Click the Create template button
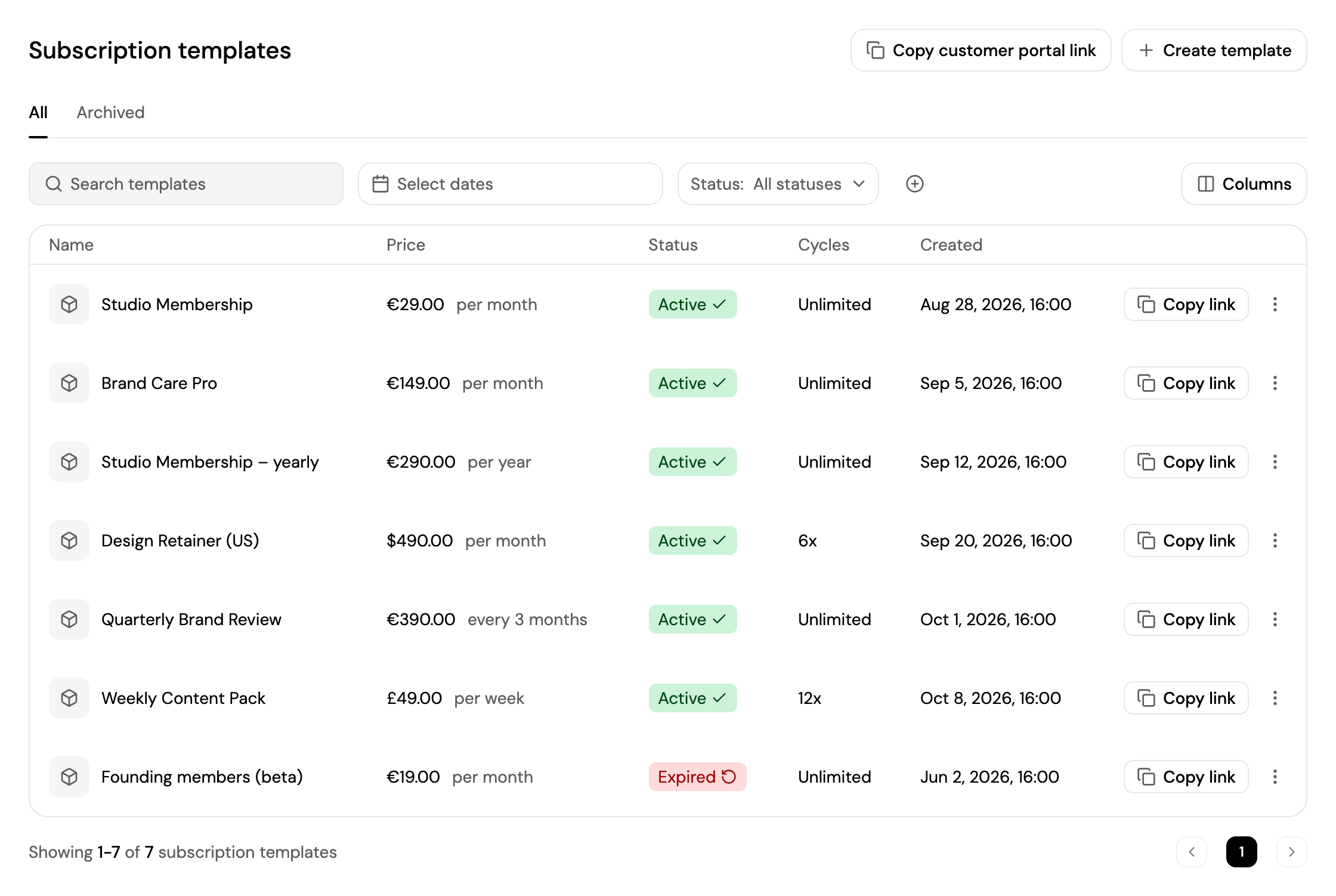 point(1214,50)
